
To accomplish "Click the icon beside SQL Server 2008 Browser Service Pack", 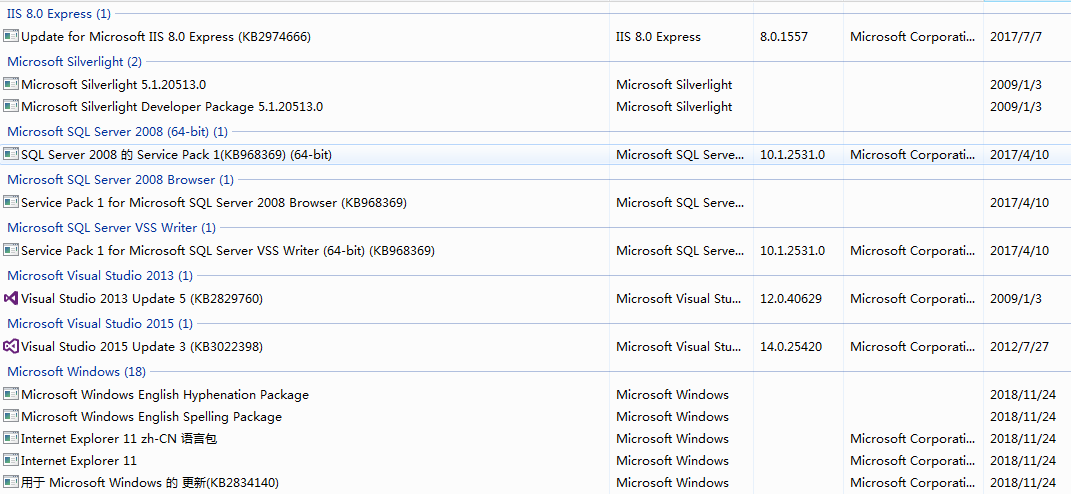I will point(10,203).
